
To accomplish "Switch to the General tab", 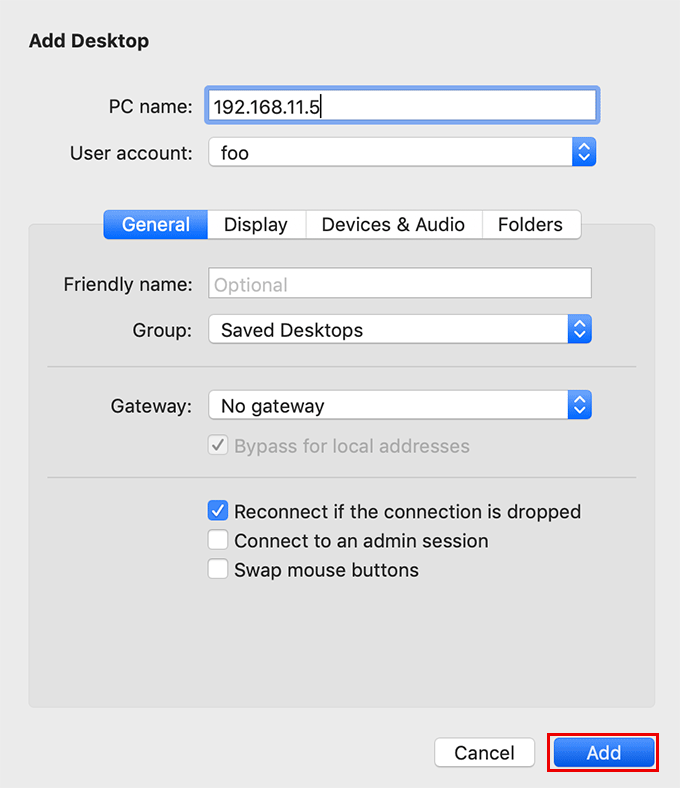I will (156, 225).
